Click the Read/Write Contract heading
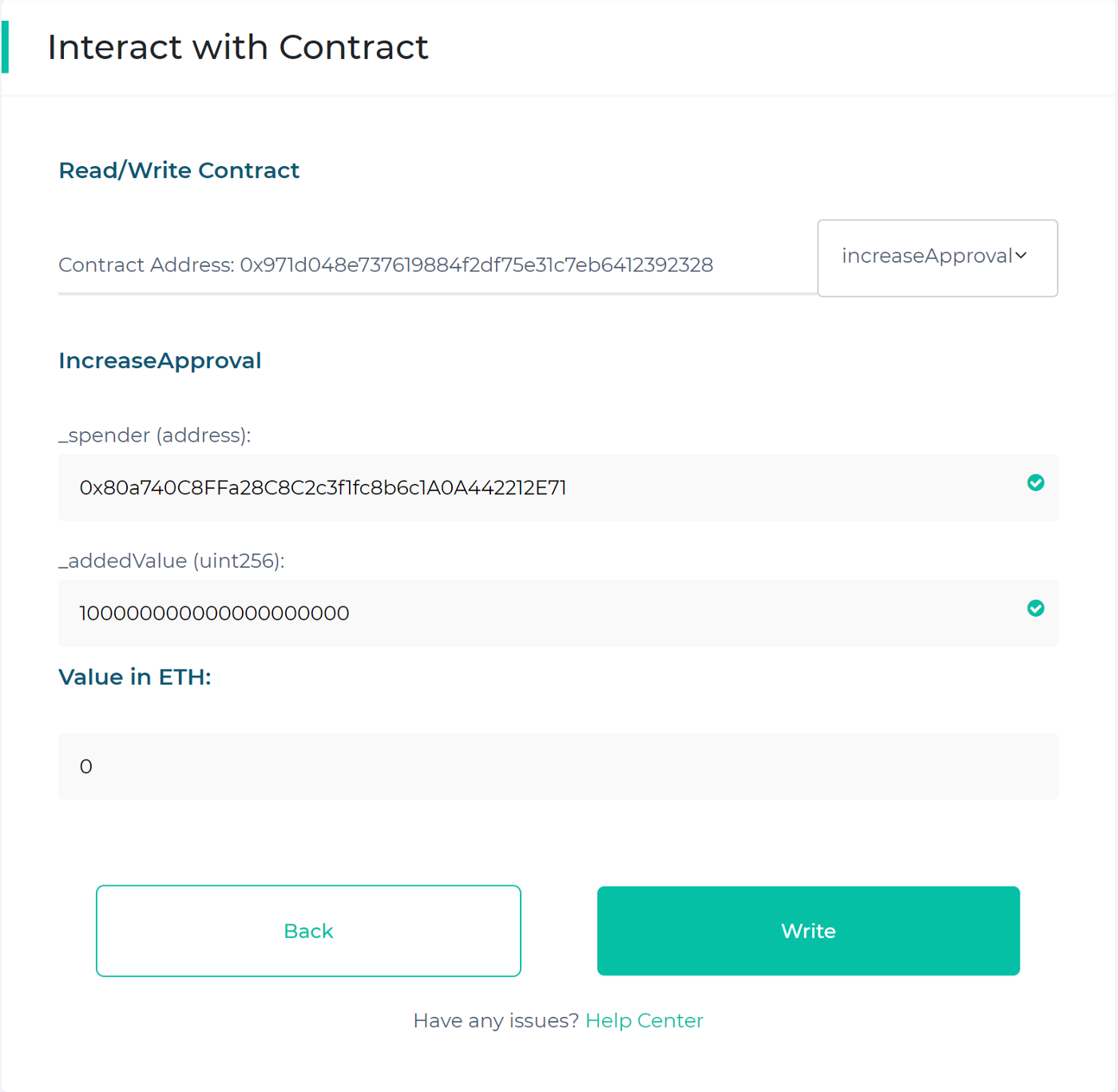Image resolution: width=1118 pixels, height=1092 pixels. coord(179,170)
